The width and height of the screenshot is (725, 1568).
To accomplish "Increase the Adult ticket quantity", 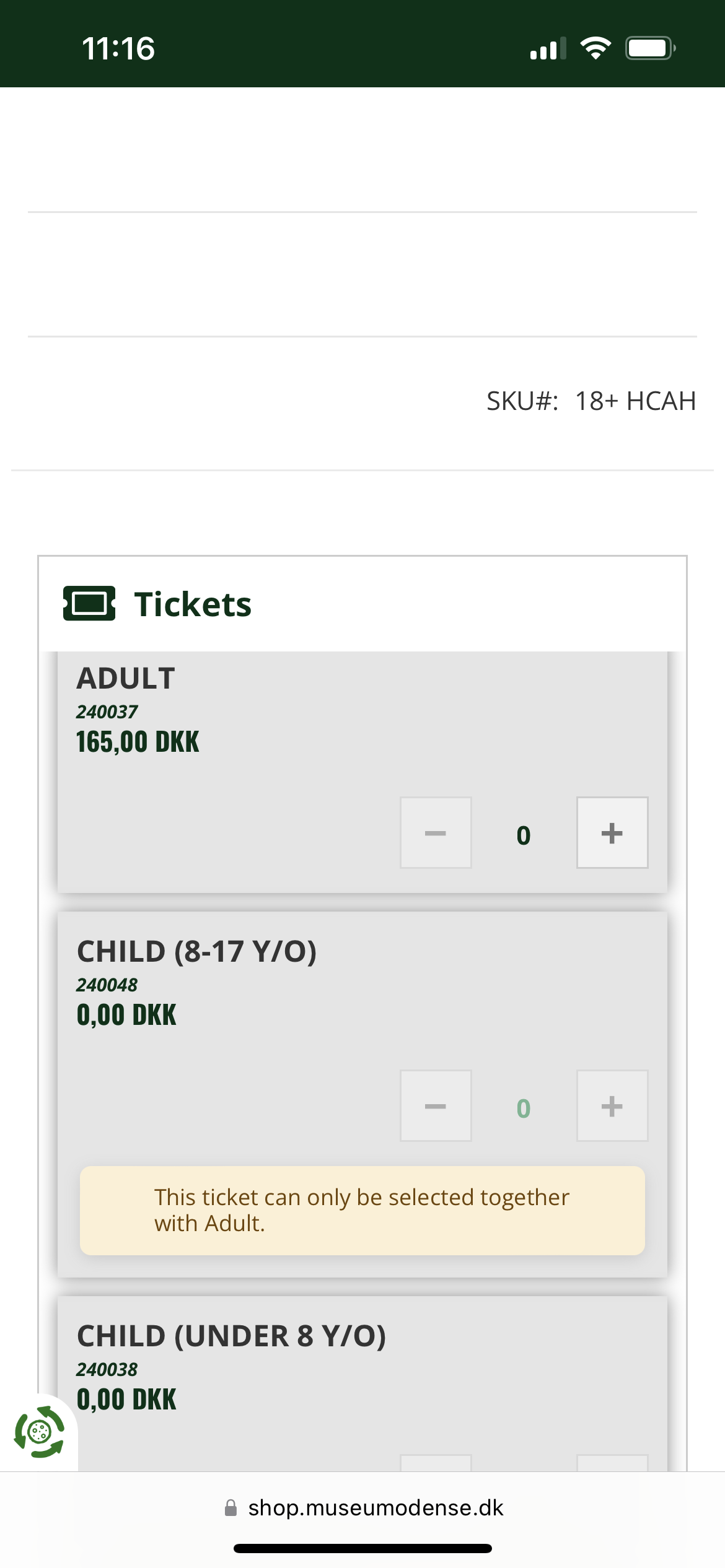I will [x=612, y=833].
